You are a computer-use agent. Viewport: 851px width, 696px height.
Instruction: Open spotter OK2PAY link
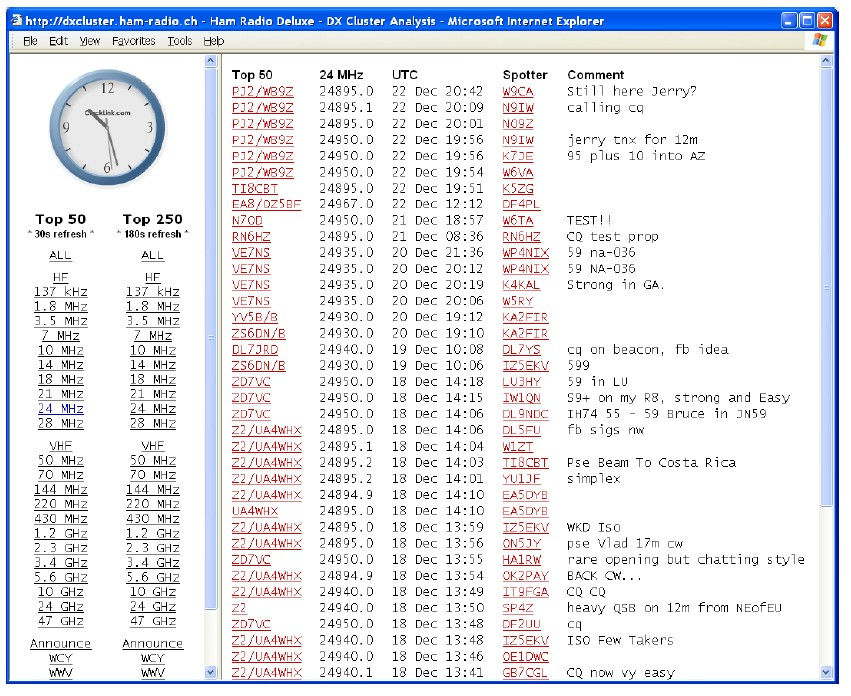pos(525,575)
